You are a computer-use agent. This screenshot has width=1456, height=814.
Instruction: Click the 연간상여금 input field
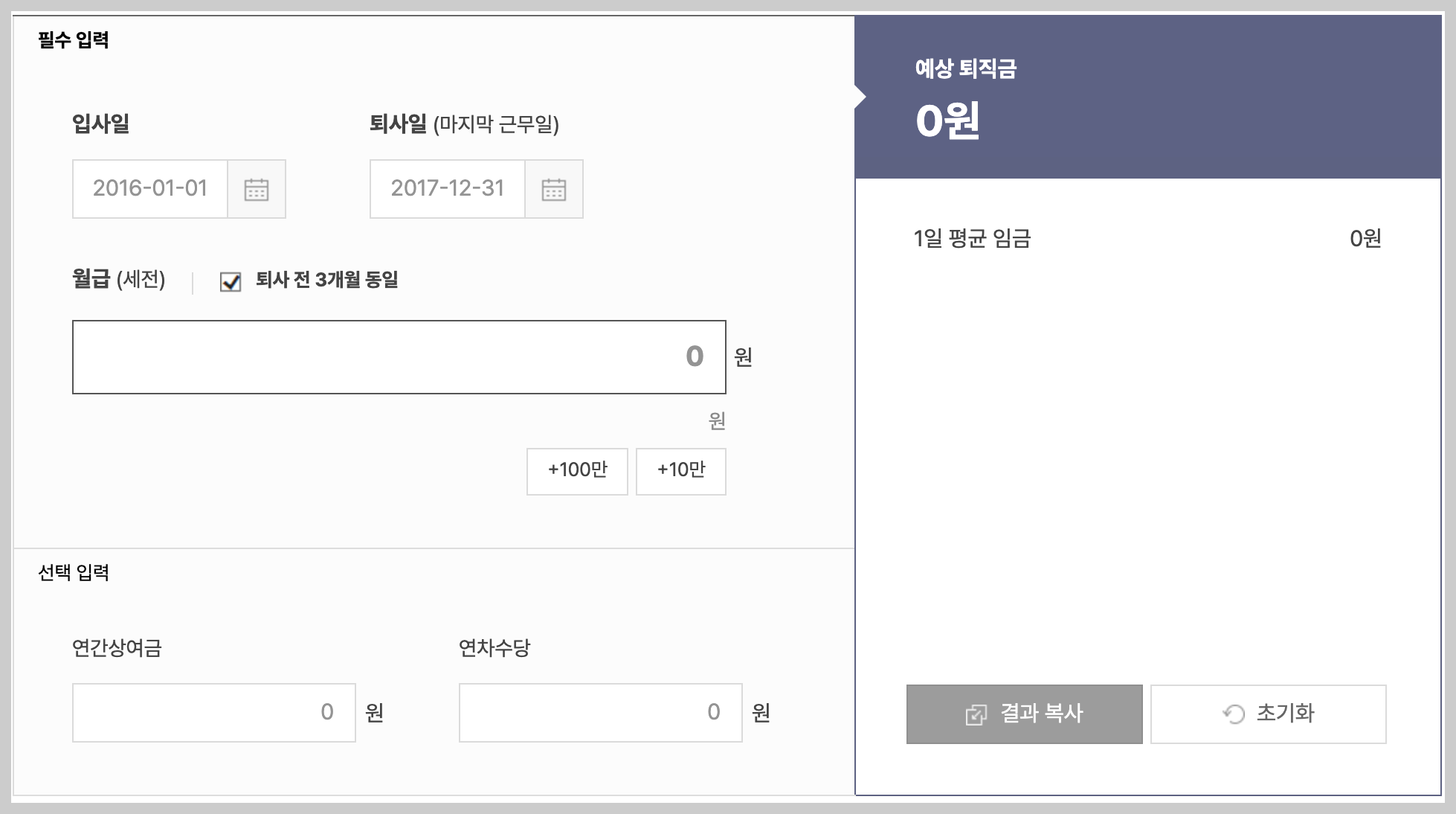point(213,712)
